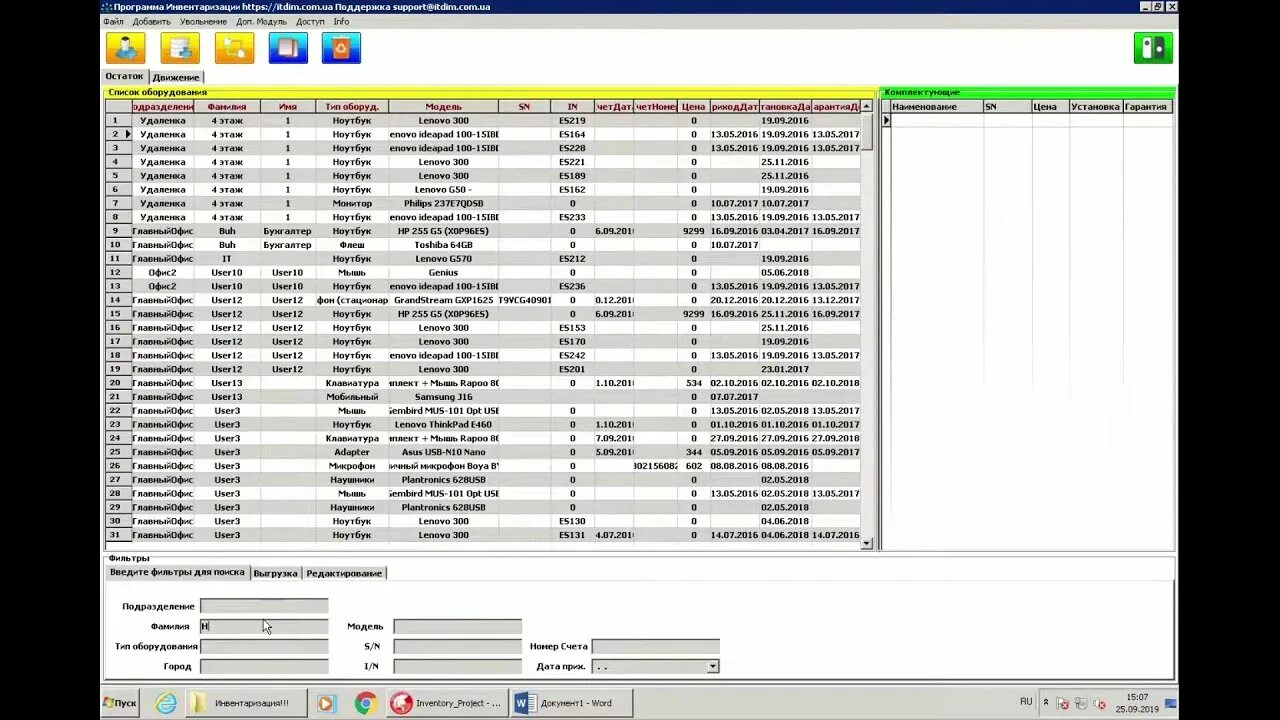Viewport: 1280px width, 720px height.
Task: Click the orange recycle bin toolbar icon
Action: tap(341, 48)
